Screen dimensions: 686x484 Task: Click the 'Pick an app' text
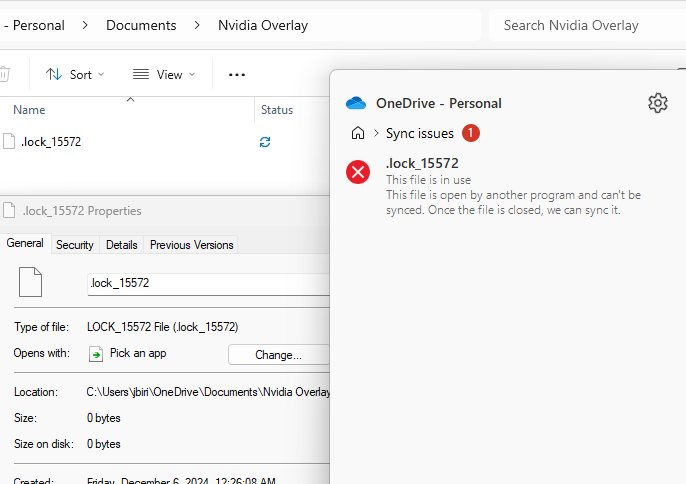pos(138,353)
